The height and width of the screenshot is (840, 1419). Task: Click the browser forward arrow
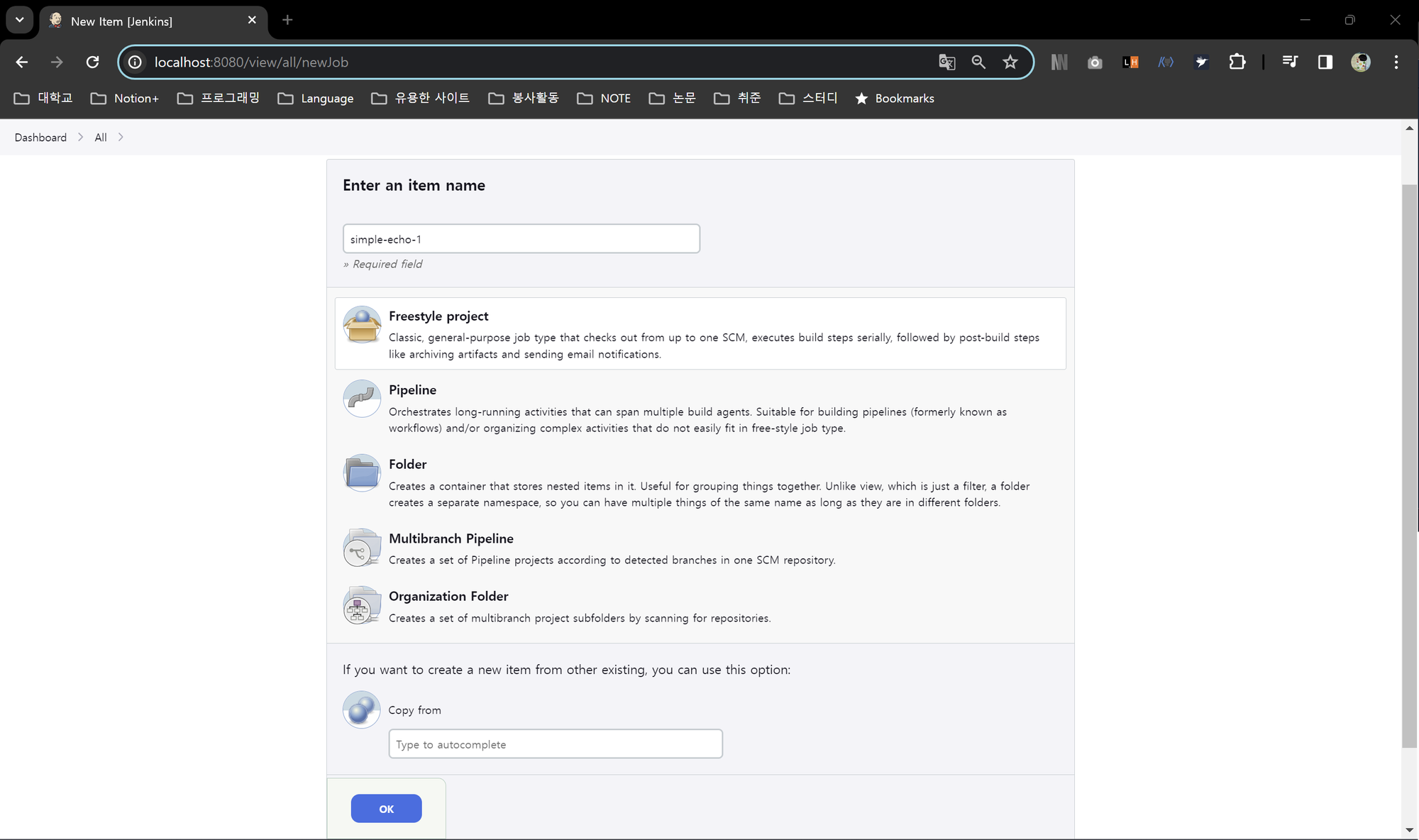[x=57, y=62]
